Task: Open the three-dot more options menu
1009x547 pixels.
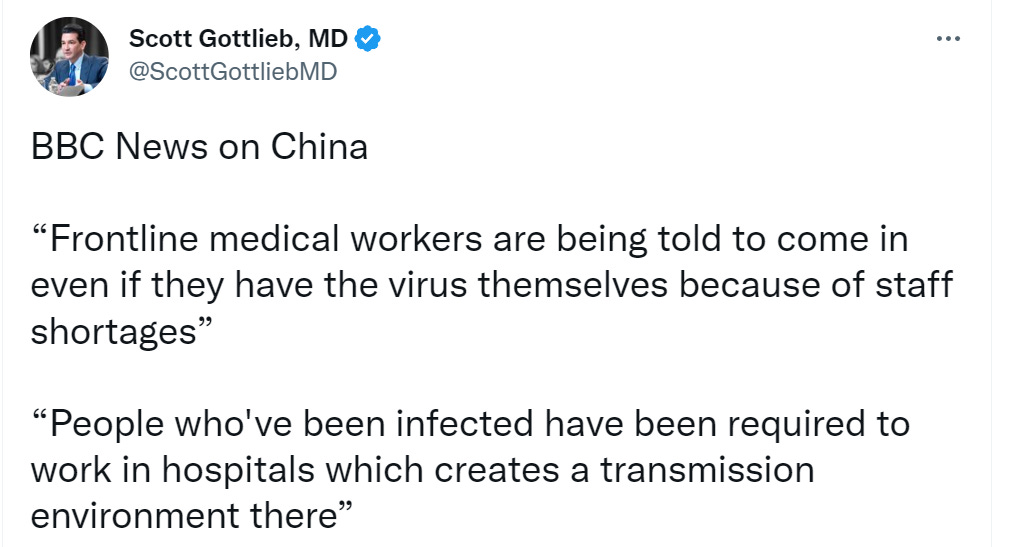Action: point(948,39)
